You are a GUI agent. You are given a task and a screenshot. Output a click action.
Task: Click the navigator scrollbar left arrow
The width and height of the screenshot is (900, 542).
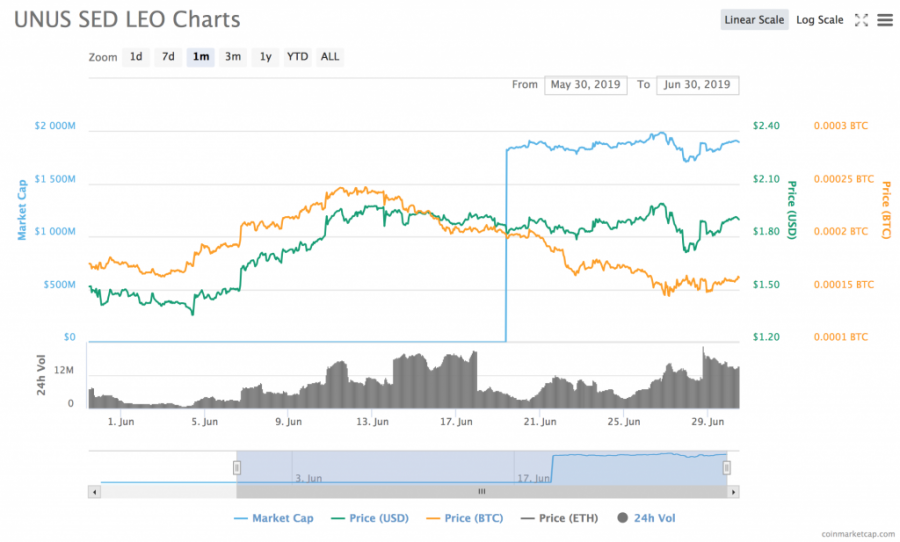(95, 492)
